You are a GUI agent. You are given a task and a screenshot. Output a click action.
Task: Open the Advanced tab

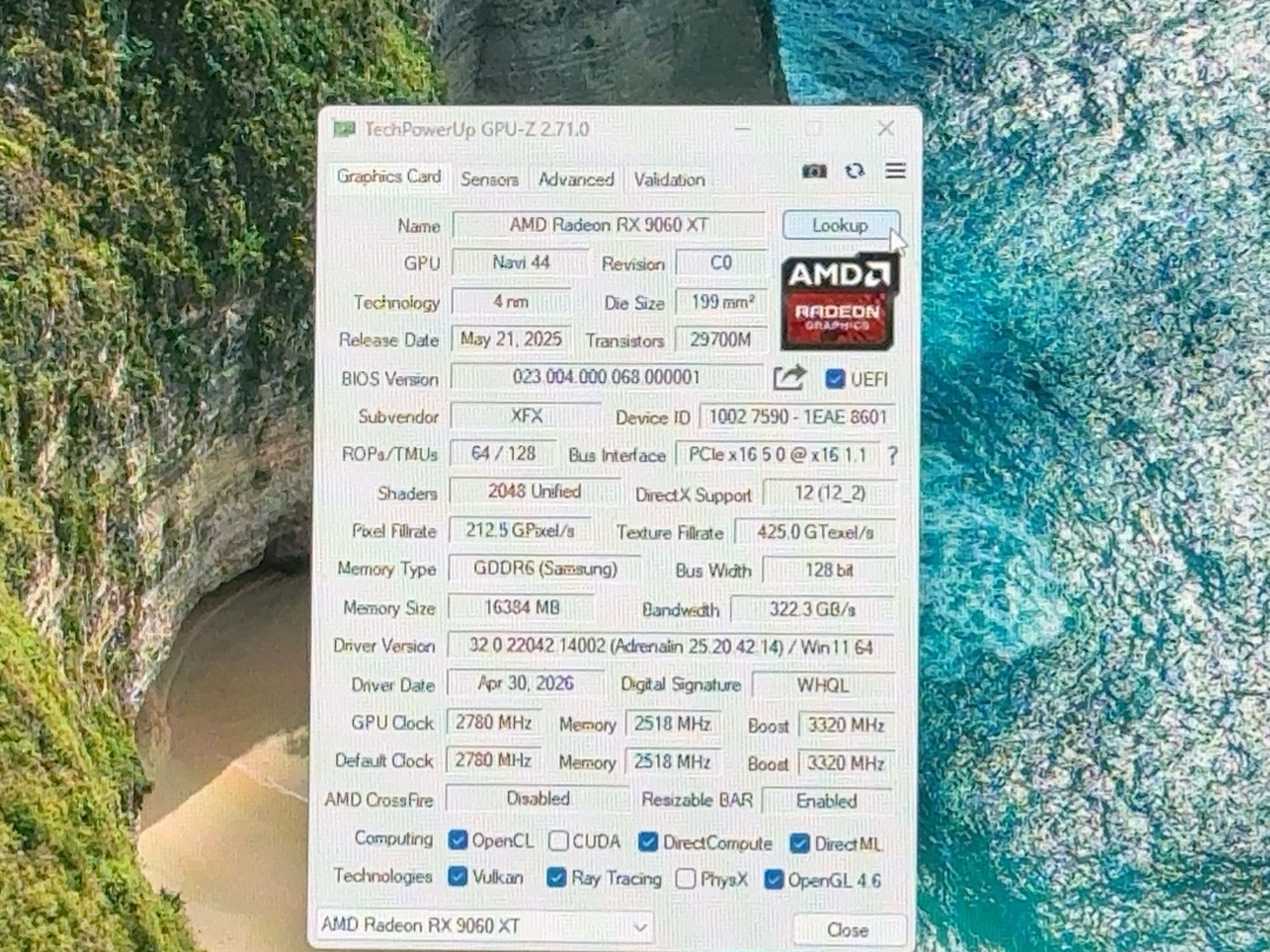pyautogui.click(x=576, y=180)
